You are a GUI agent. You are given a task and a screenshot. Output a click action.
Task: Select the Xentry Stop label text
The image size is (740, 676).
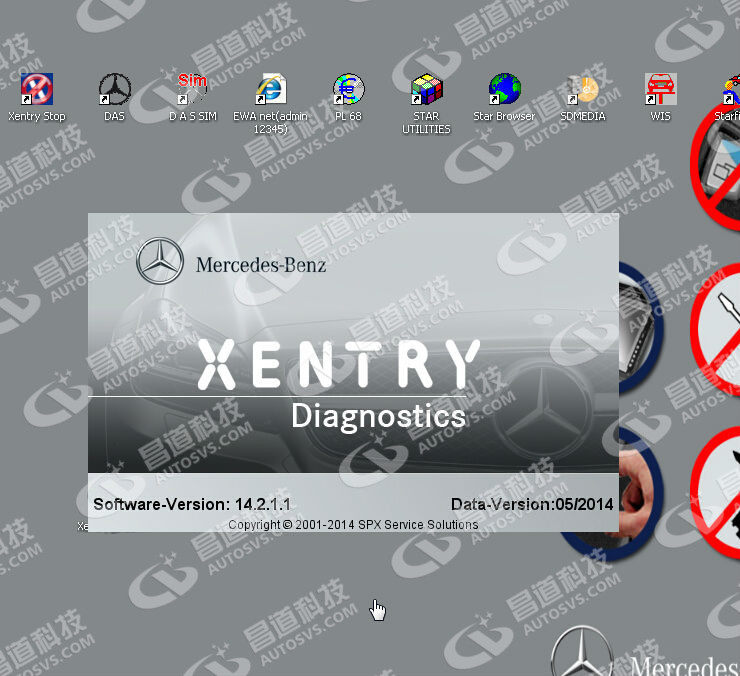tap(37, 116)
